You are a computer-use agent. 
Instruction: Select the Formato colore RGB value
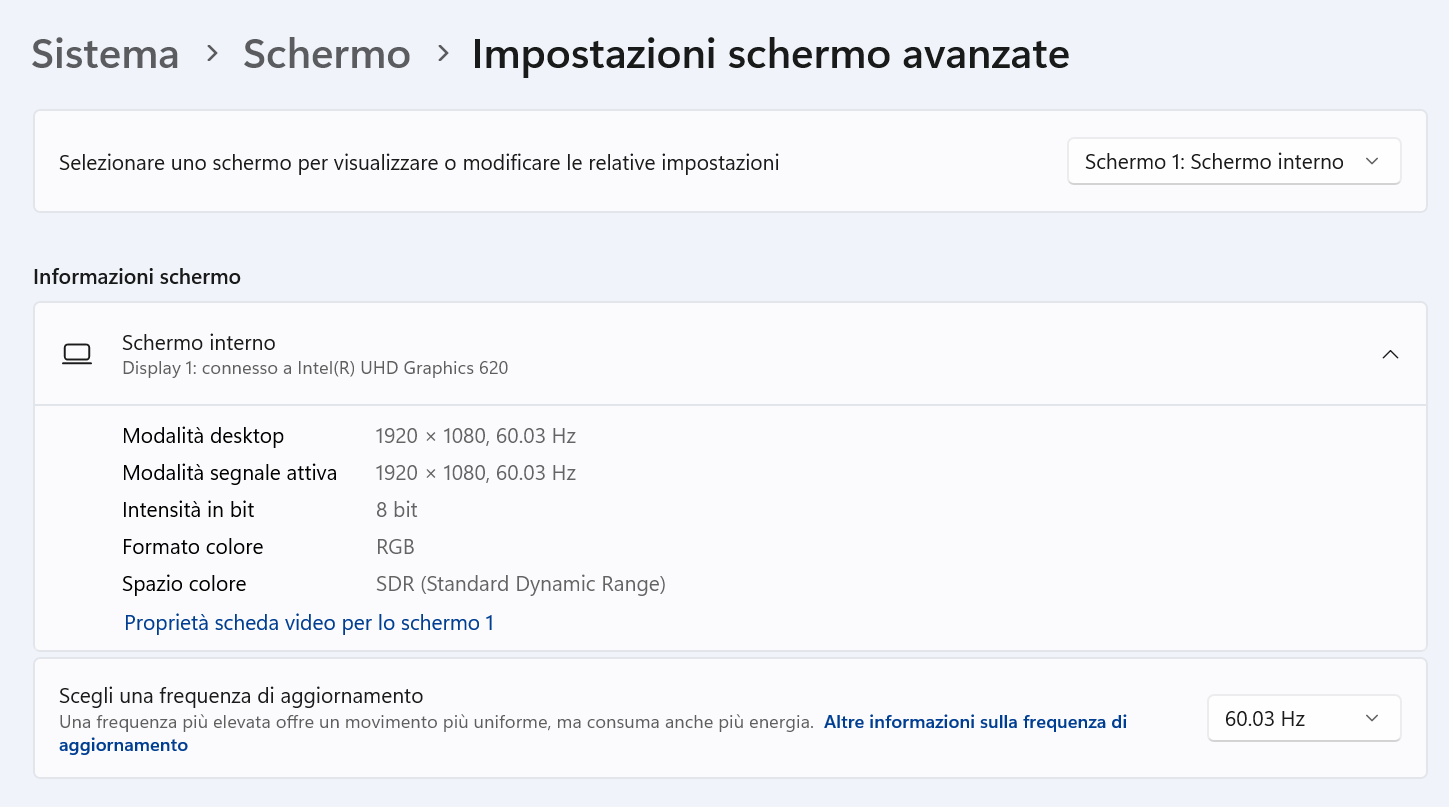(x=396, y=546)
